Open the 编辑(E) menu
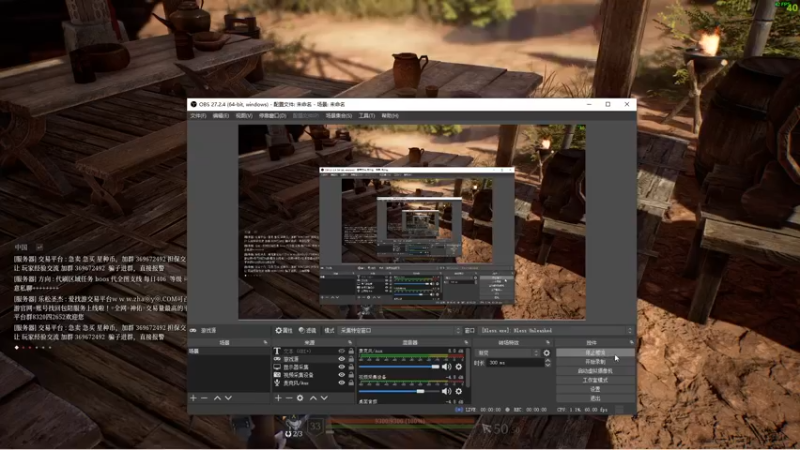This screenshot has height=450, width=800. coord(220,116)
